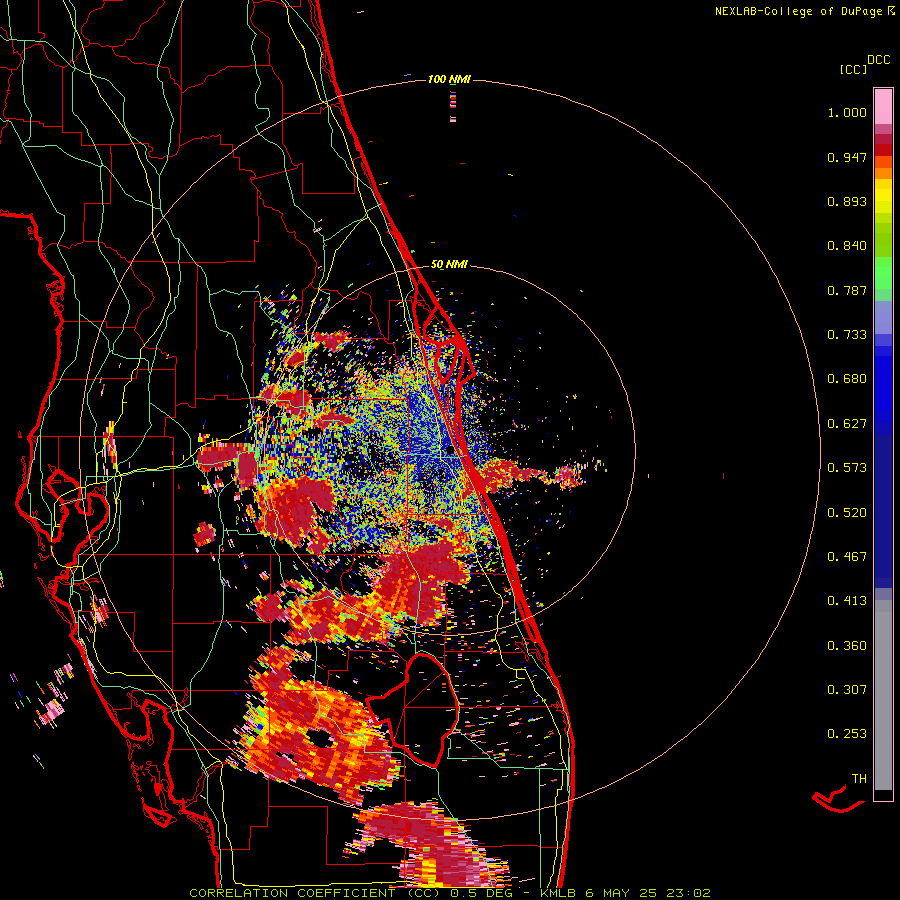Viewport: 900px width, 900px height.
Task: Click the 0.253 scale label
Action: (x=847, y=734)
